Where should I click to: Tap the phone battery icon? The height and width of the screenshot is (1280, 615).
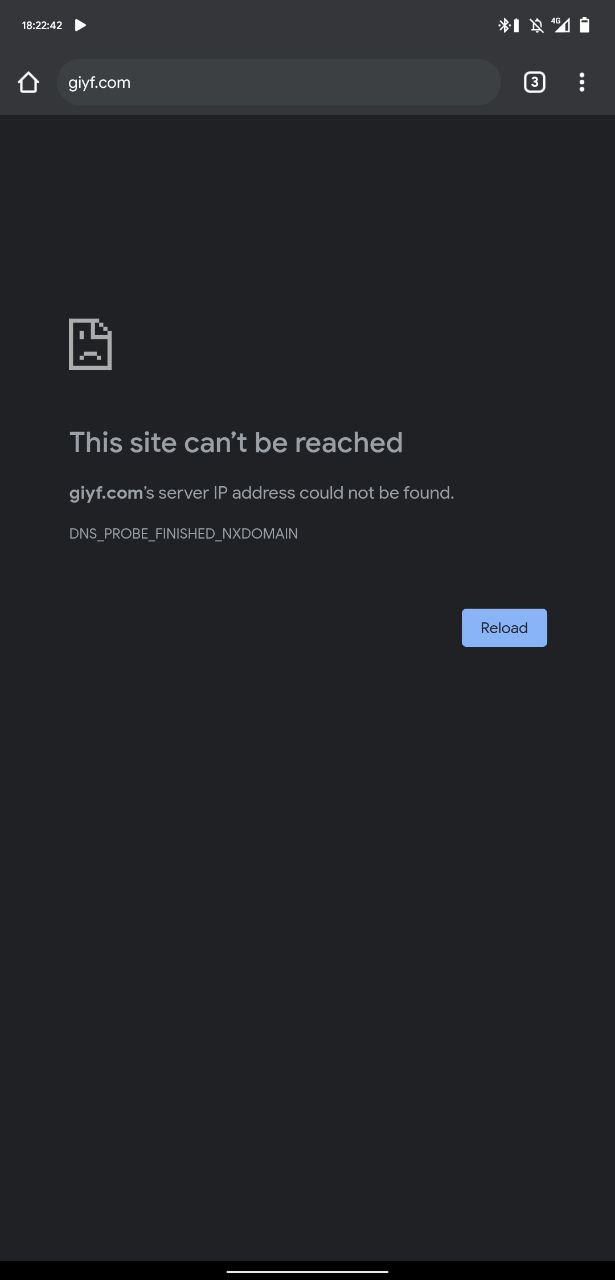(x=585, y=25)
